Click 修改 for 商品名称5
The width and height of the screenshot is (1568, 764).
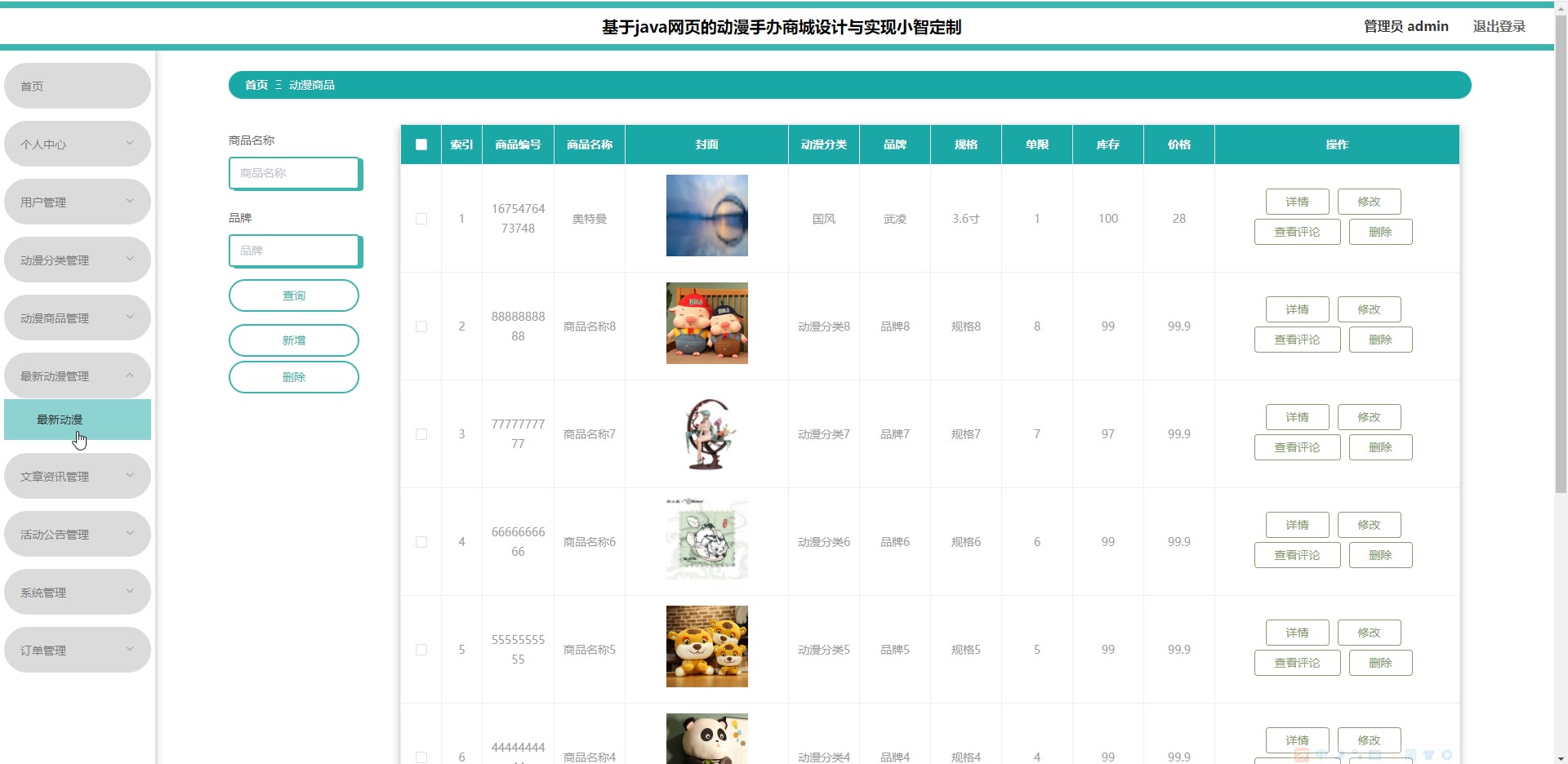1369,633
